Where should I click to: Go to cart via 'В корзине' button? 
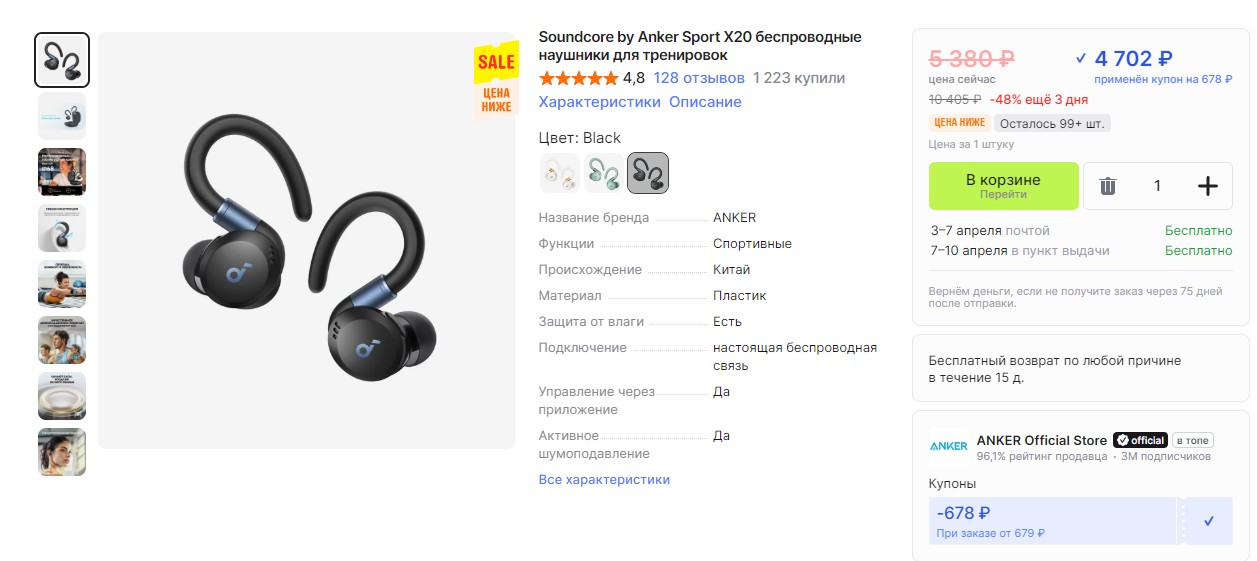(1003, 186)
